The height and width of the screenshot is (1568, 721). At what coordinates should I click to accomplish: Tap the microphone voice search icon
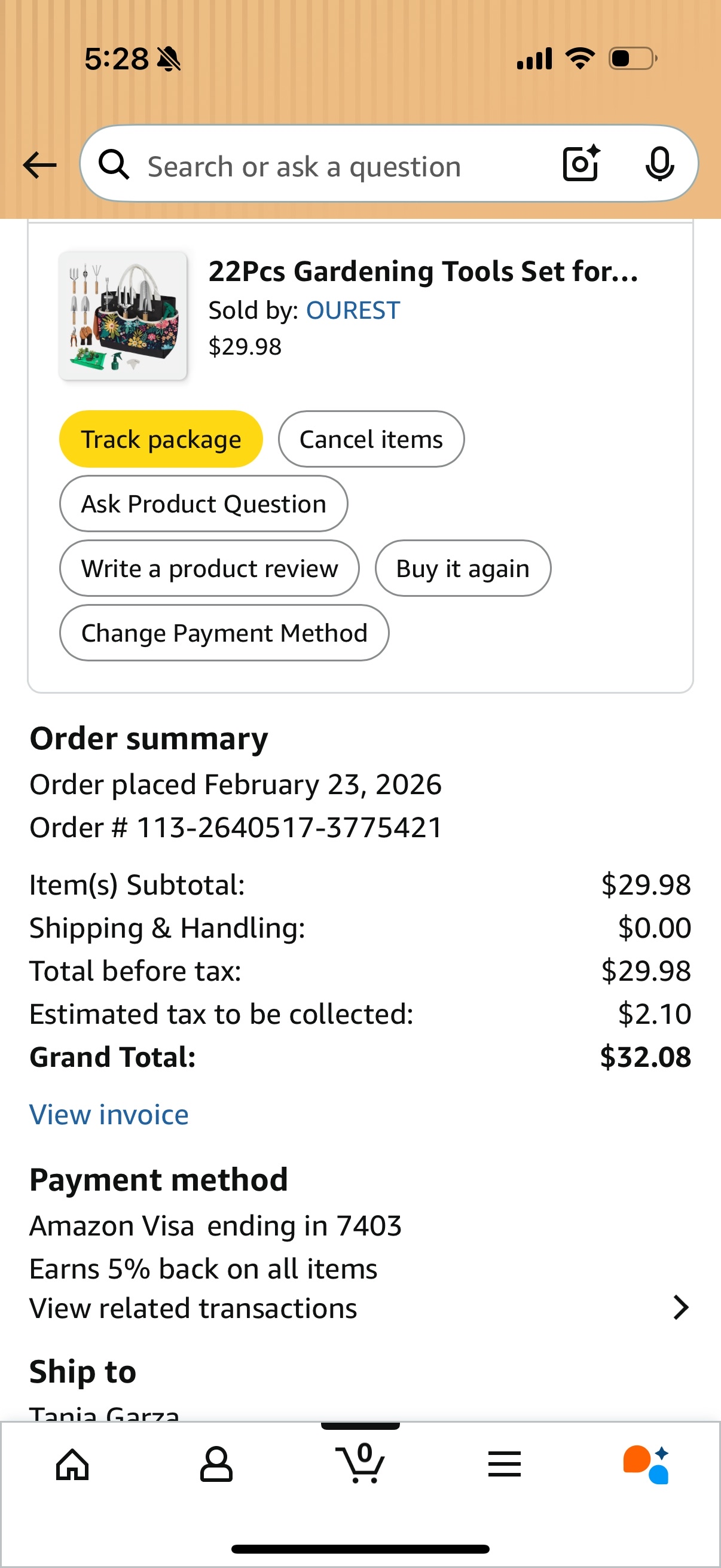coord(659,164)
